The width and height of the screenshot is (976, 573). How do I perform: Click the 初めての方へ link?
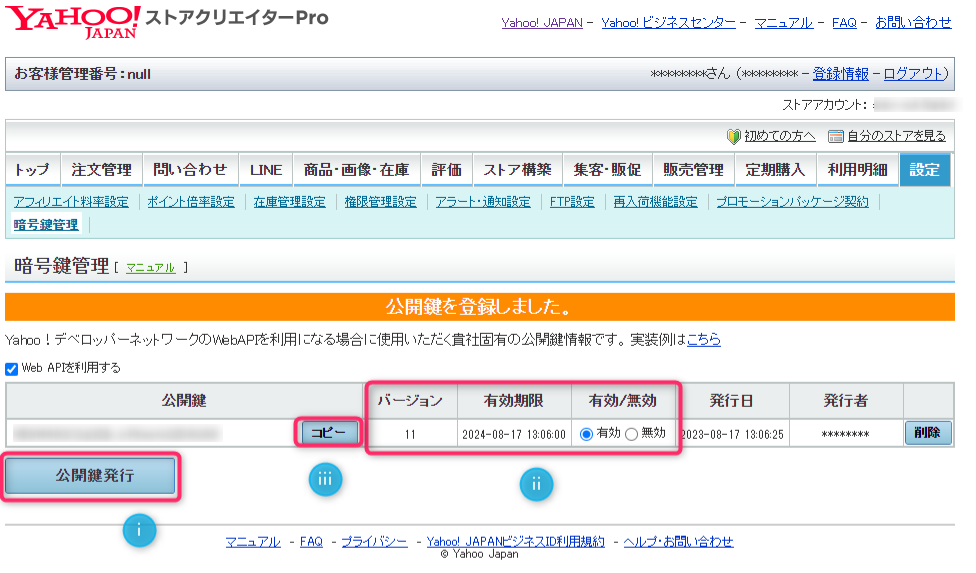(x=779, y=136)
